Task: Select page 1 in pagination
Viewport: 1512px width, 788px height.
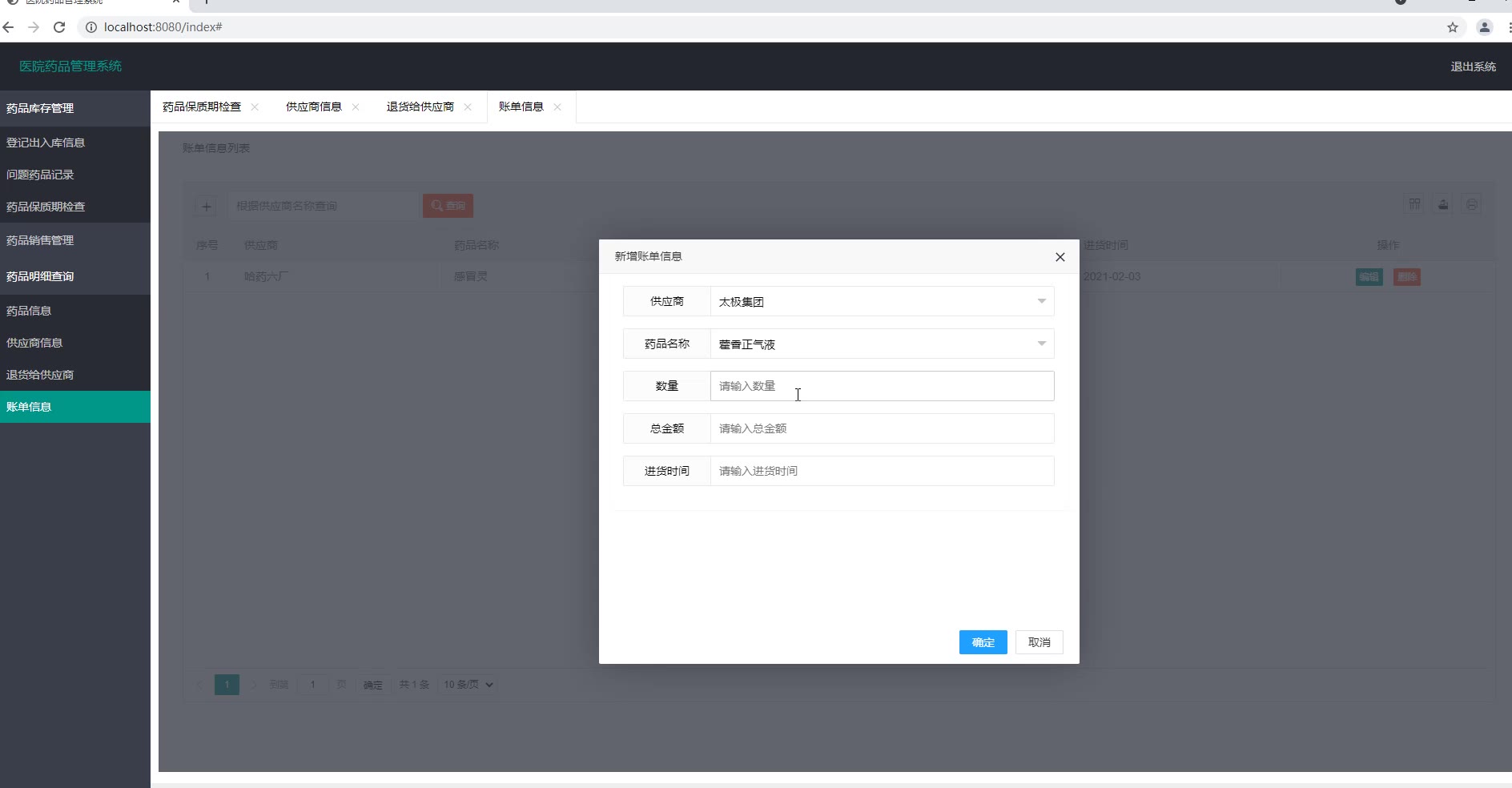Action: point(227,685)
